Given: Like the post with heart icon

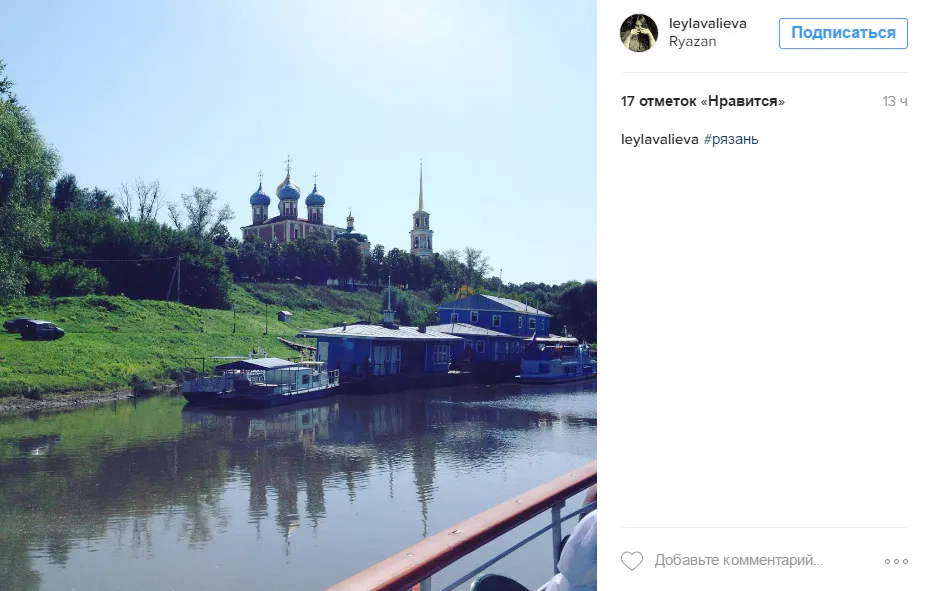Looking at the screenshot, I should [x=631, y=560].
